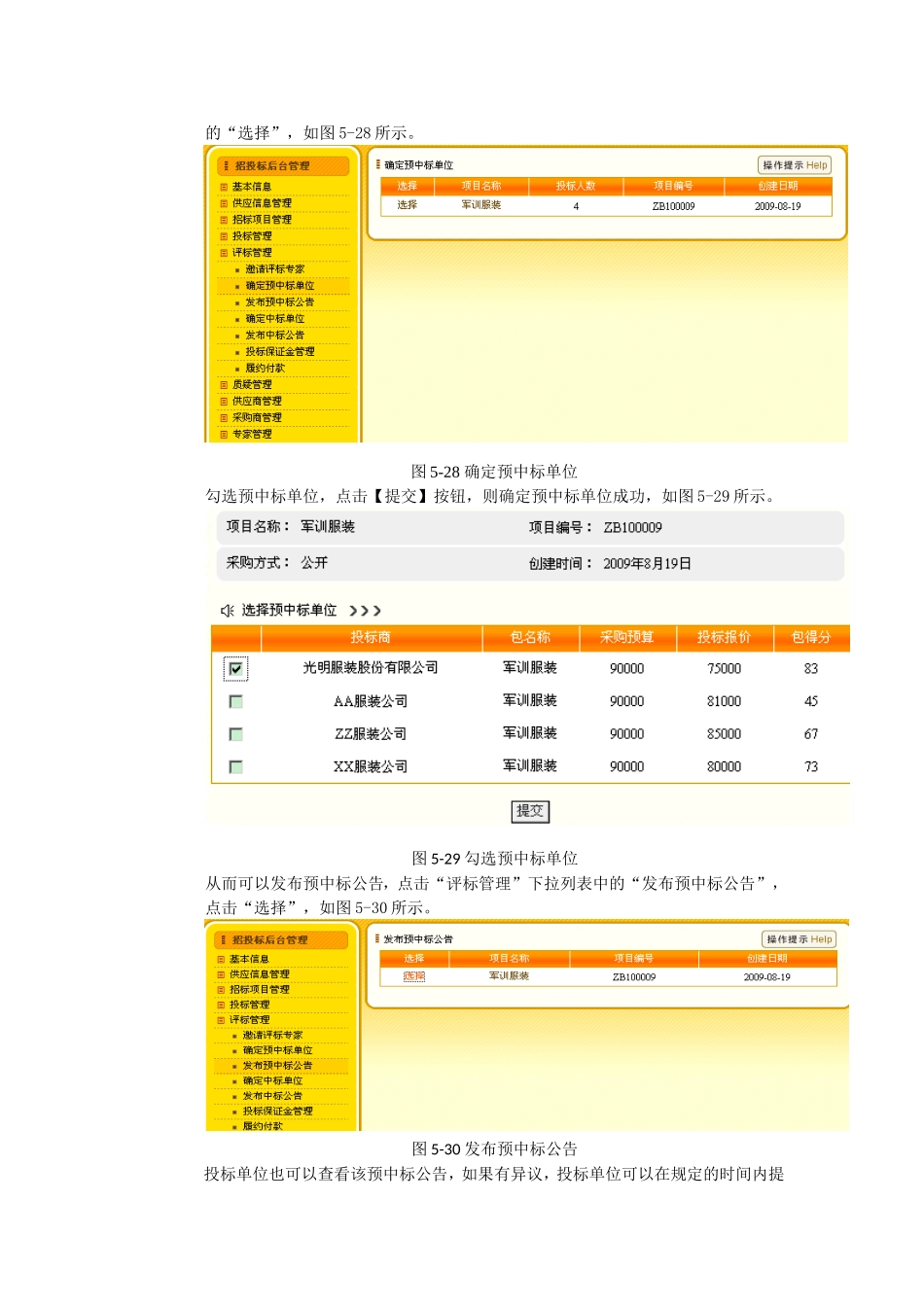This screenshot has width=924, height=1307.
Task: Open 邀请评标专家 in figure 5-30 sidebar
Action: 272,1036
